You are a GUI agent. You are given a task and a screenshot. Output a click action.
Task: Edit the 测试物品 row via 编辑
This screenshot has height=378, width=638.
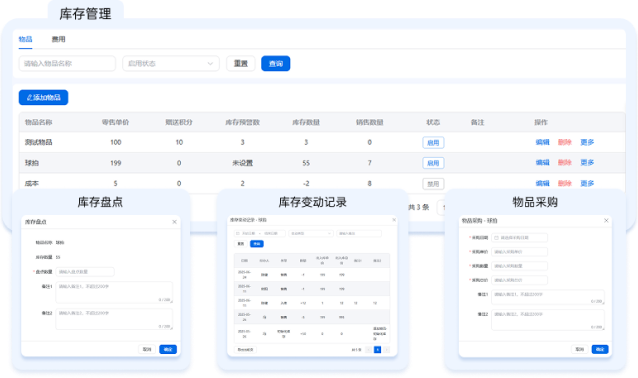[x=542, y=142]
